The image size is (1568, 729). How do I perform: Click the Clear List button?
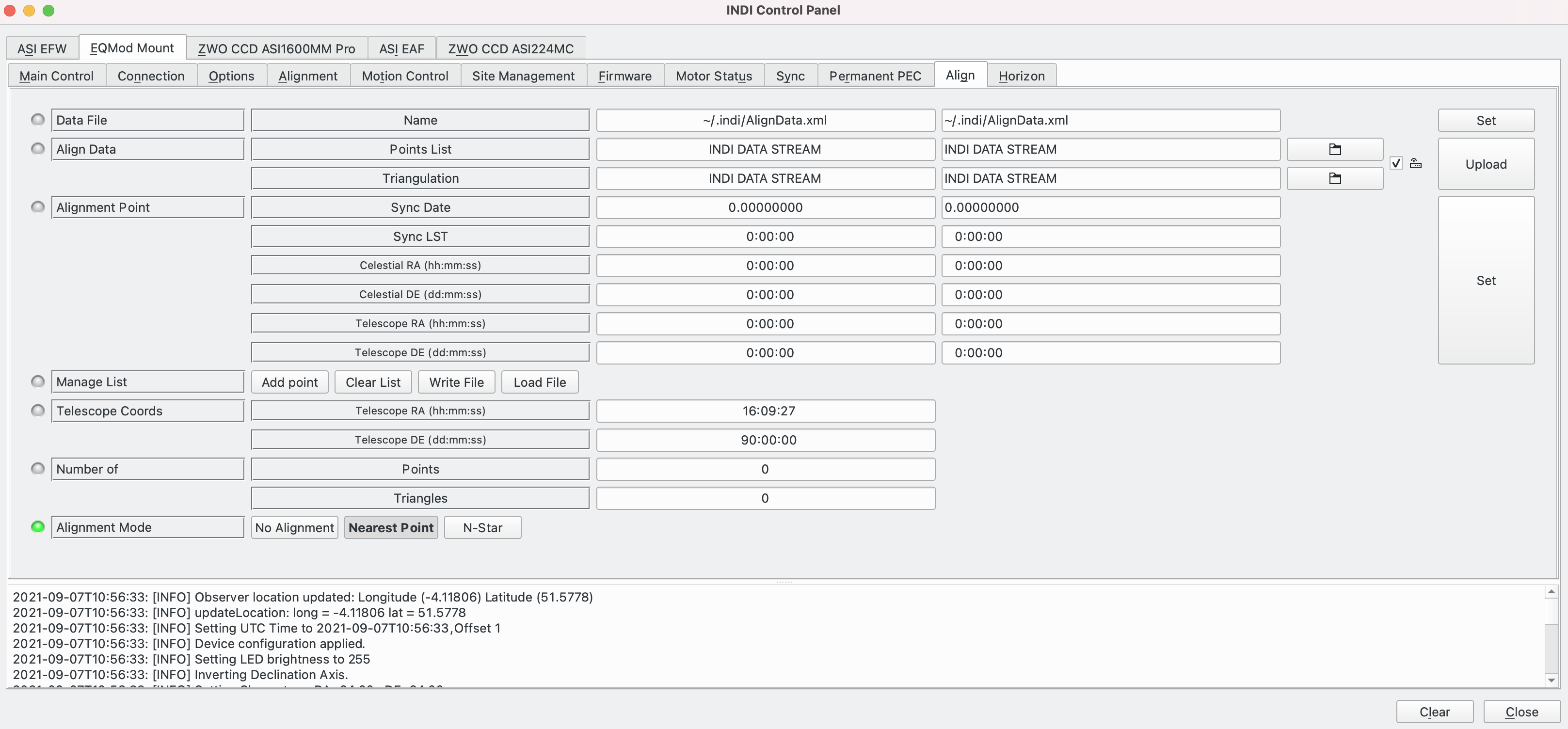click(373, 382)
